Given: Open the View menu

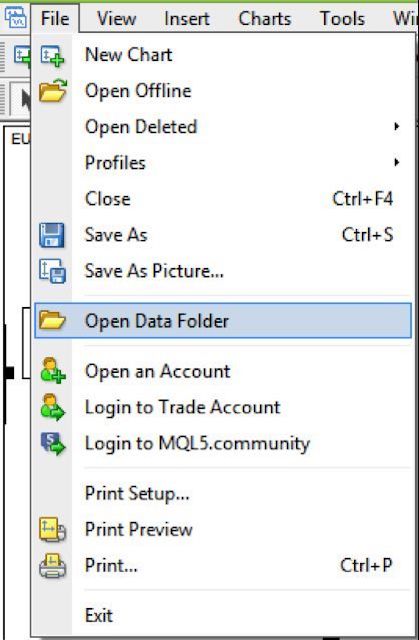Looking at the screenshot, I should (117, 19).
